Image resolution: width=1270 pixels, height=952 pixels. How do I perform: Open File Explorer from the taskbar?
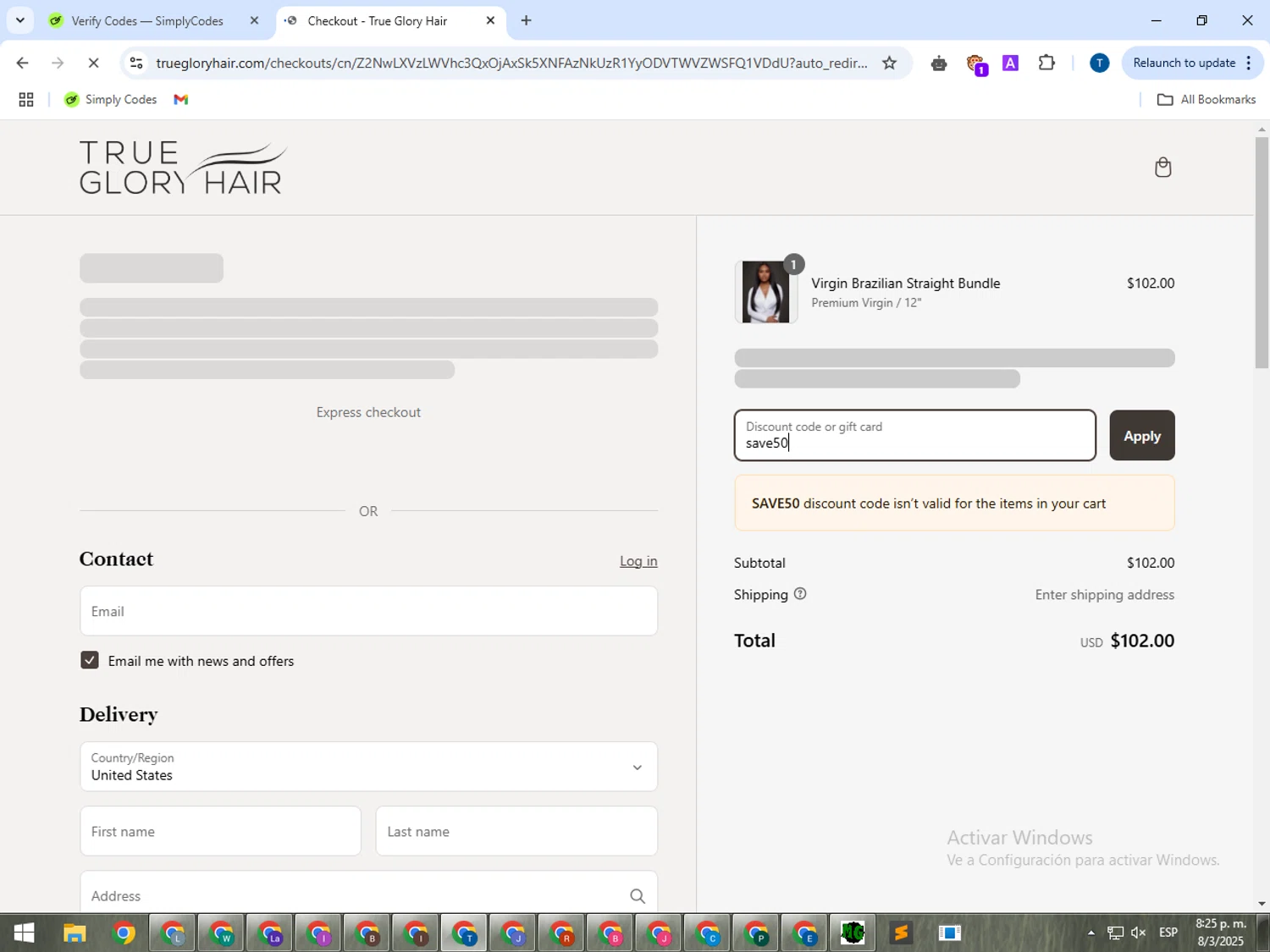pyautogui.click(x=75, y=933)
